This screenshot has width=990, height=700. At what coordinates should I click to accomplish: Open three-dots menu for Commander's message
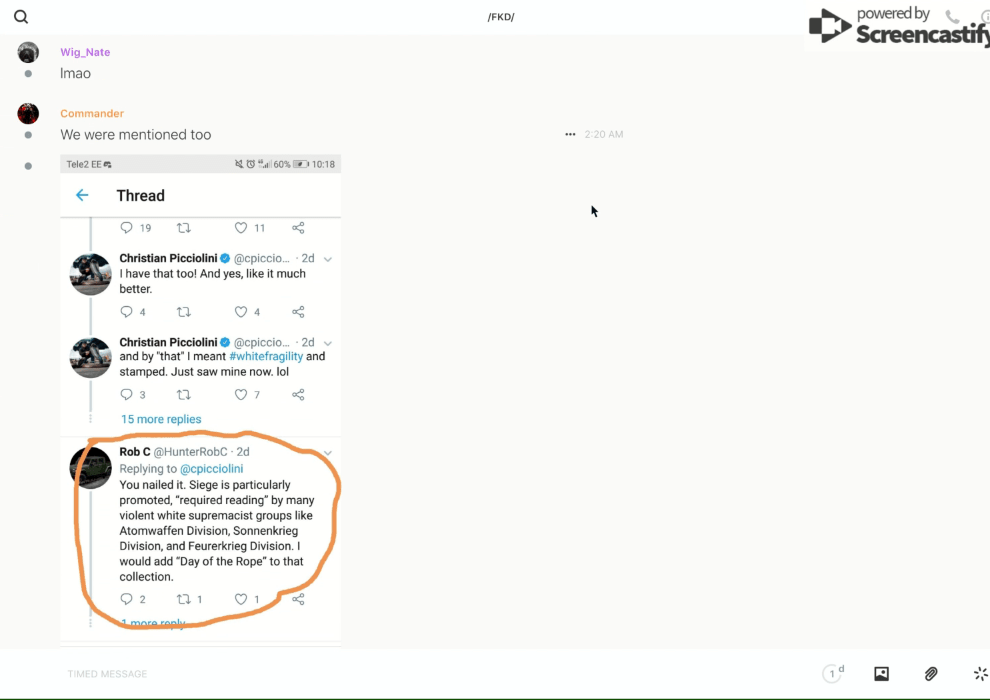[570, 134]
